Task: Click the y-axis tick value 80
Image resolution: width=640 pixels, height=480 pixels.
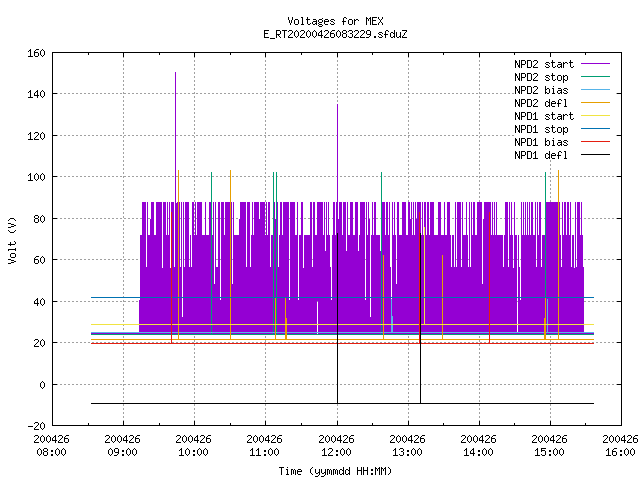Action: coord(39,219)
